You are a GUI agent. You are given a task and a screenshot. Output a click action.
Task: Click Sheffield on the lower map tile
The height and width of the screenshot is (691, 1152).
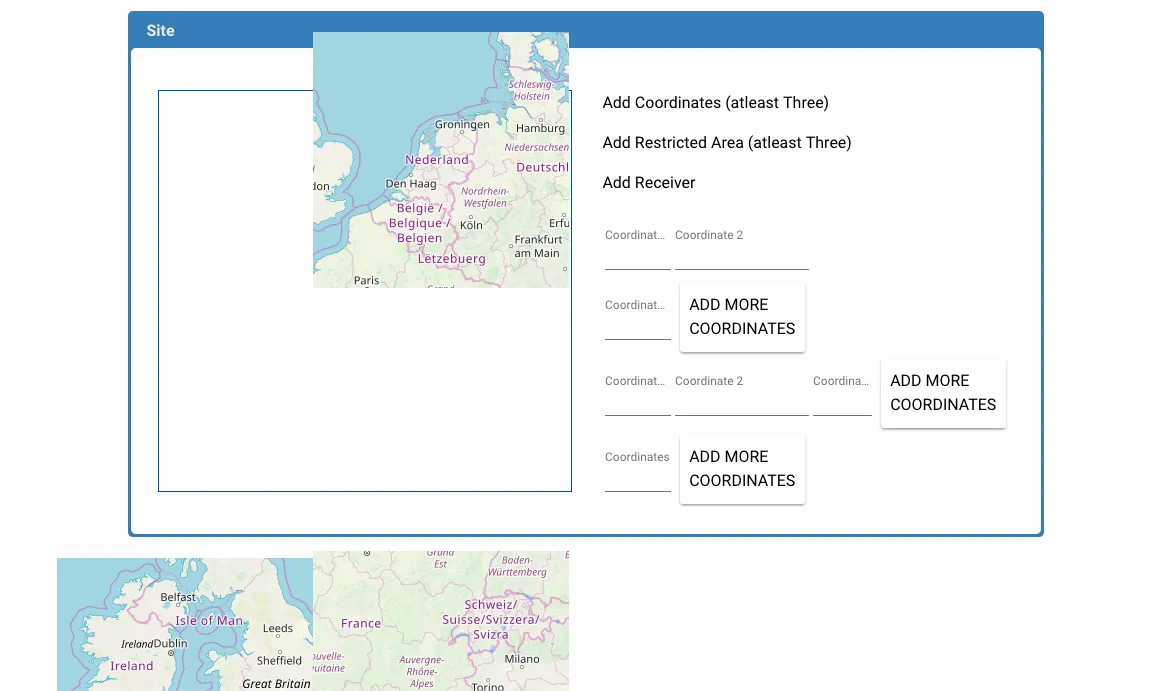tap(279, 661)
